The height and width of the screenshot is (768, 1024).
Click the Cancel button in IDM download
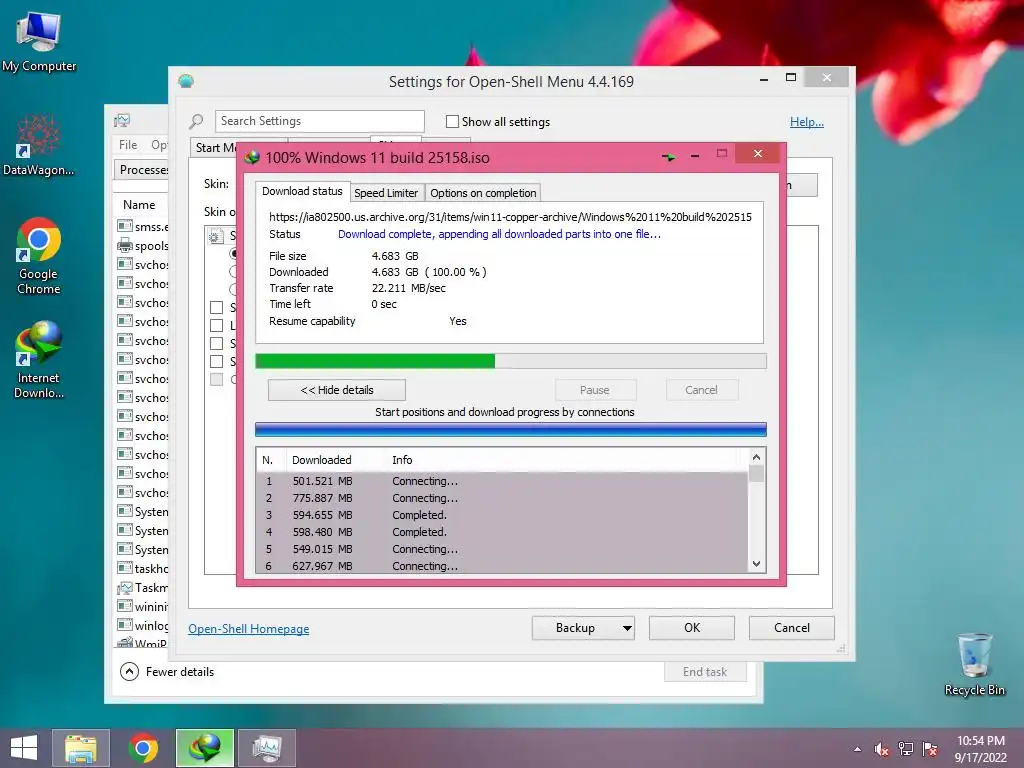pyautogui.click(x=701, y=390)
